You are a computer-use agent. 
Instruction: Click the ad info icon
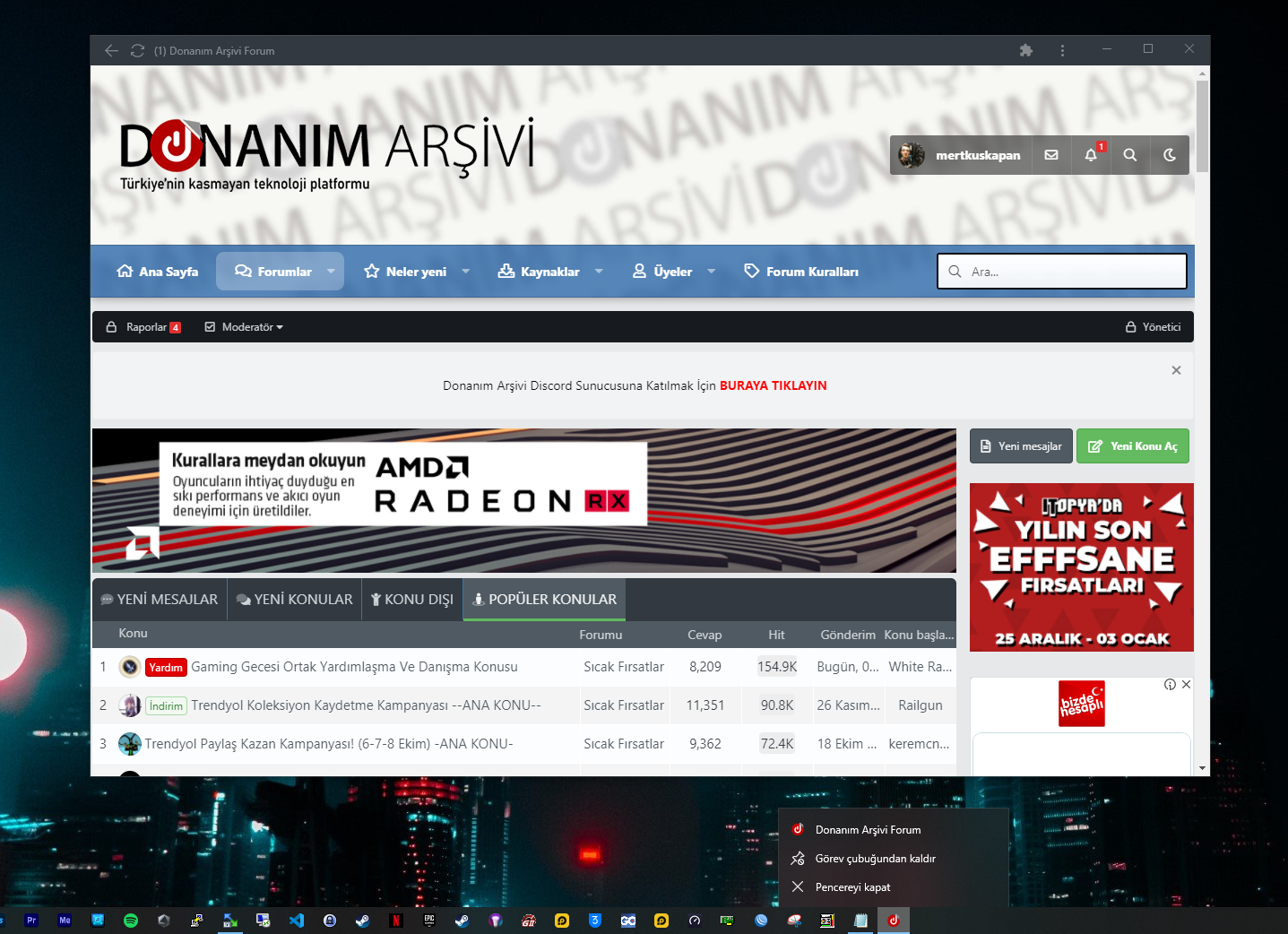[x=1170, y=685]
